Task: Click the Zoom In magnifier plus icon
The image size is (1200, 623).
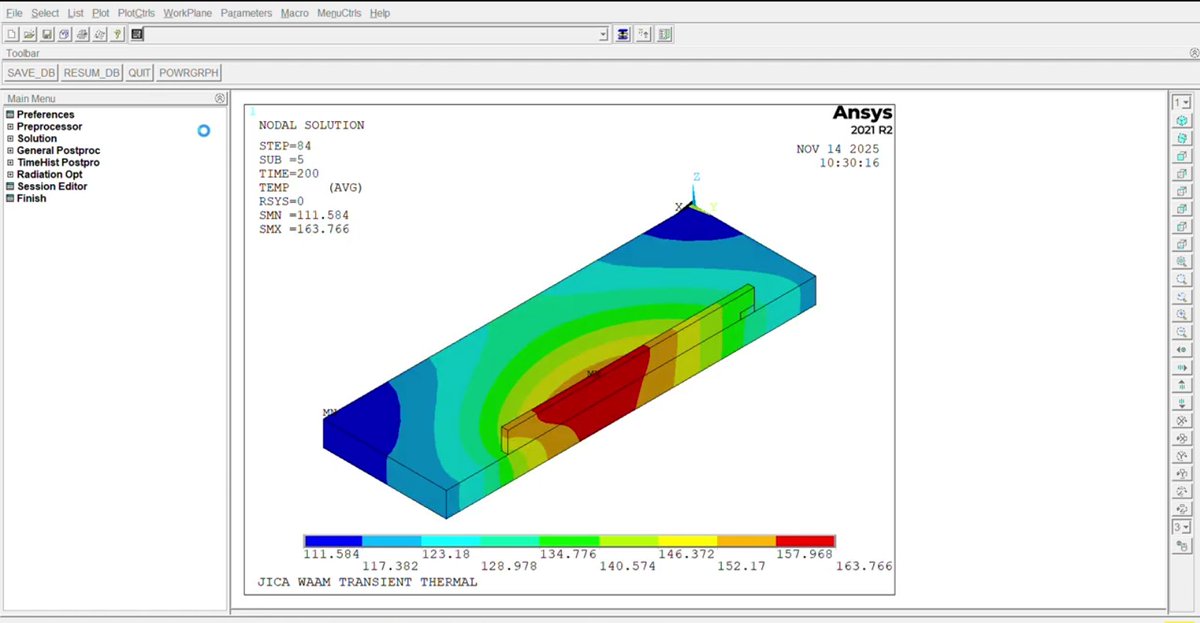Action: tap(1182, 314)
